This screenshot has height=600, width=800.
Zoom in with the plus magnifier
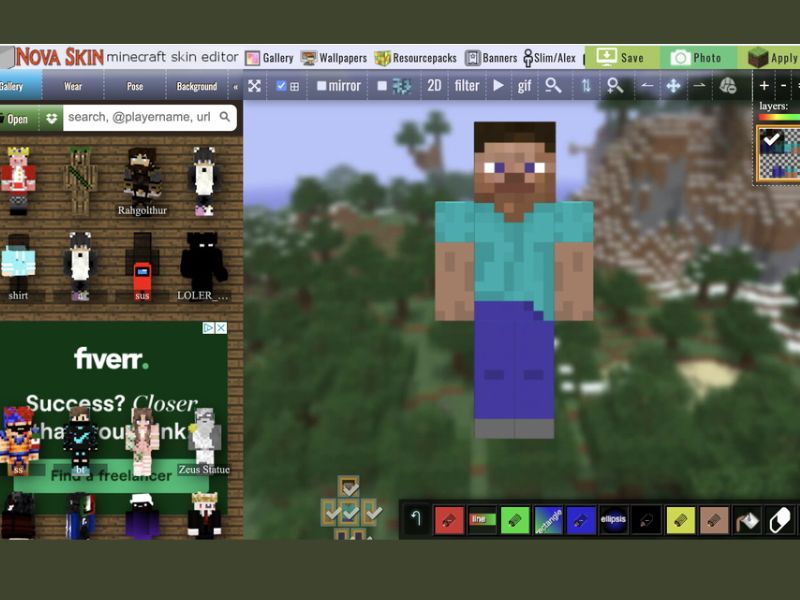(x=615, y=86)
